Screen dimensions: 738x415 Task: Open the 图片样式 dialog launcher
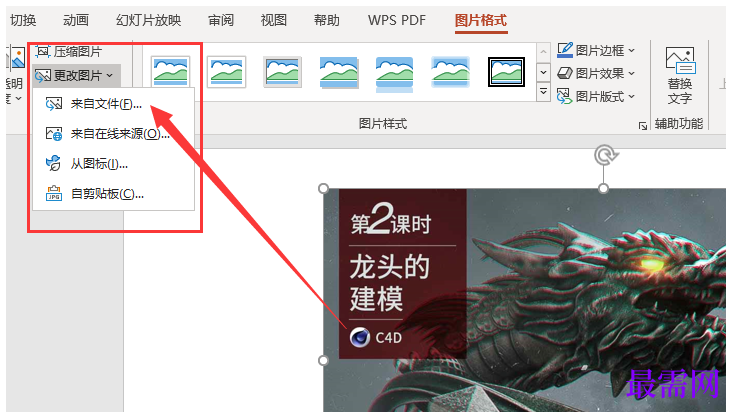click(x=642, y=125)
